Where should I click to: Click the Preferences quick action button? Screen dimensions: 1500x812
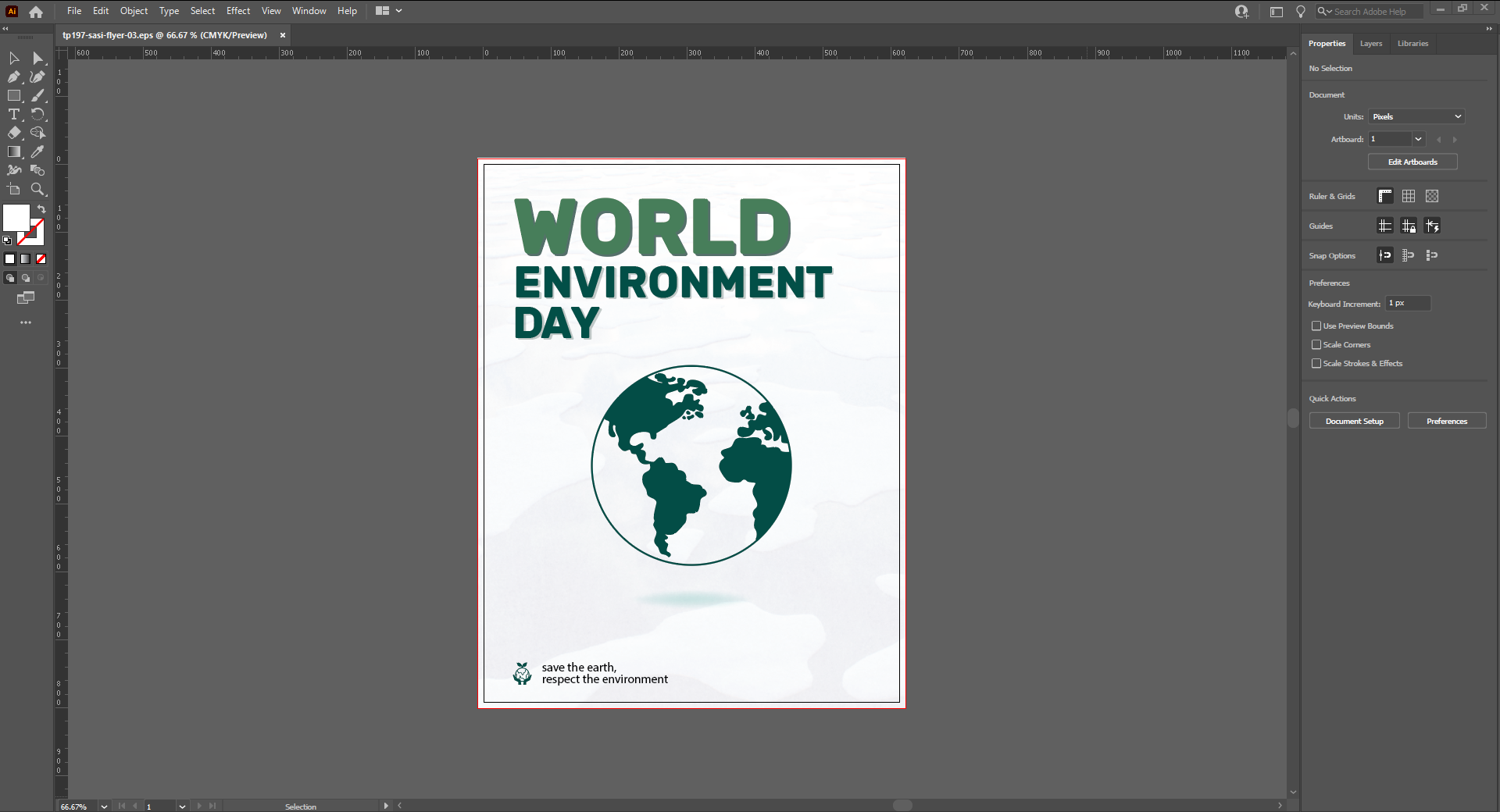click(1447, 421)
